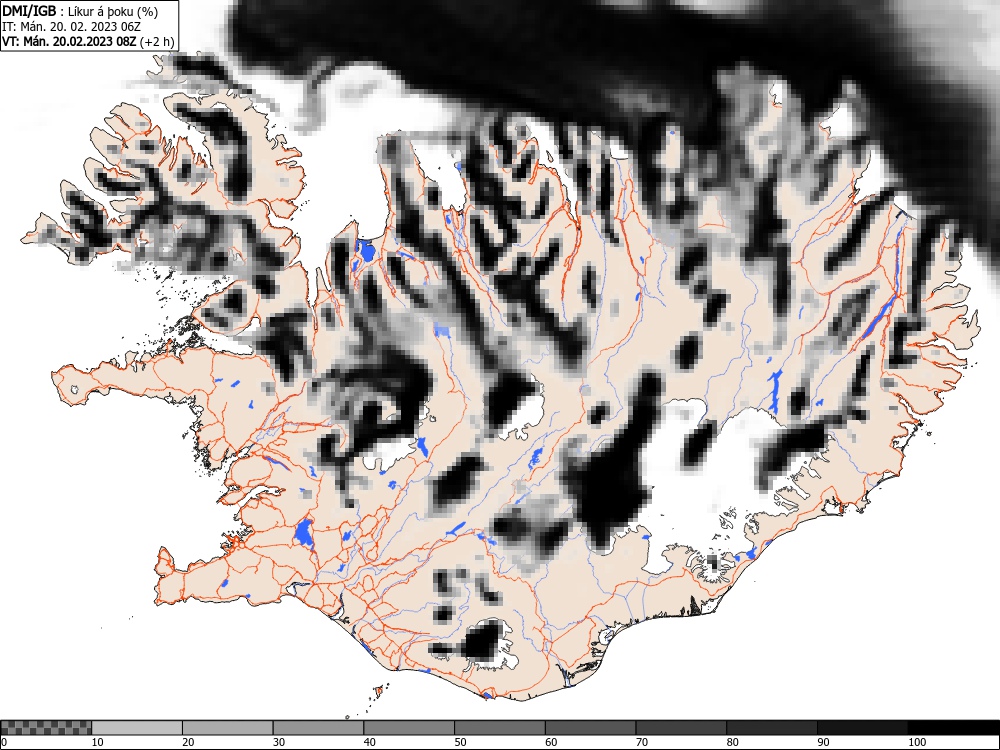Viewport: 1000px width, 750px height.
Task: Select the valid time "VT: Mán. 20.02.2023 08Z"
Action: tap(69, 42)
